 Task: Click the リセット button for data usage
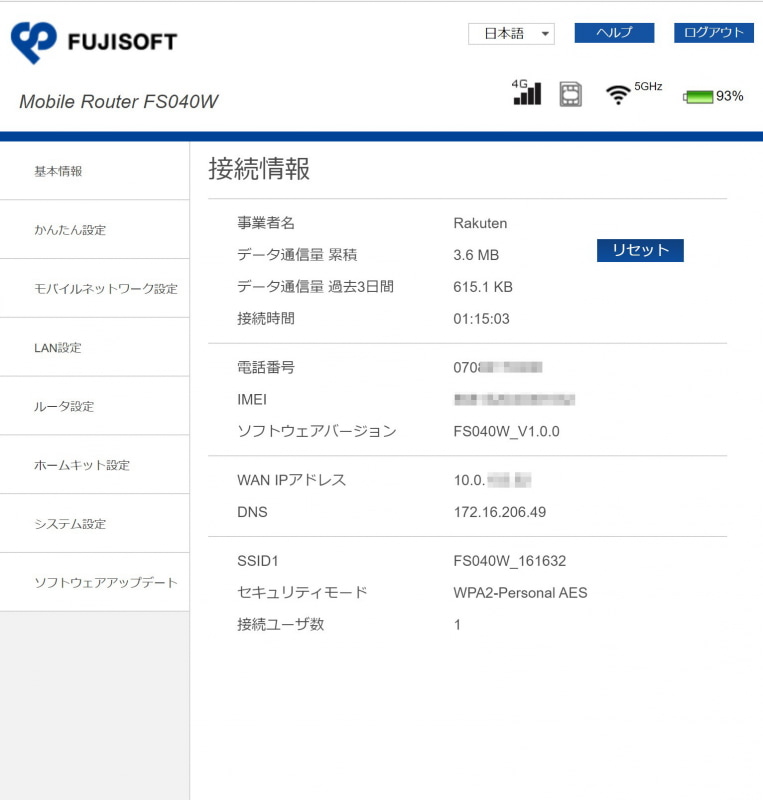pyautogui.click(x=640, y=250)
